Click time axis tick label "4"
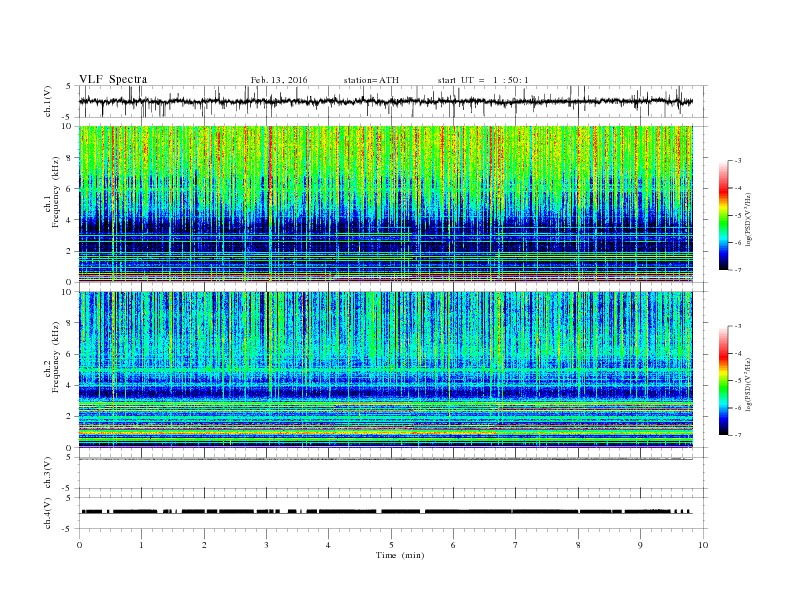This screenshot has width=792, height=612. [328, 545]
